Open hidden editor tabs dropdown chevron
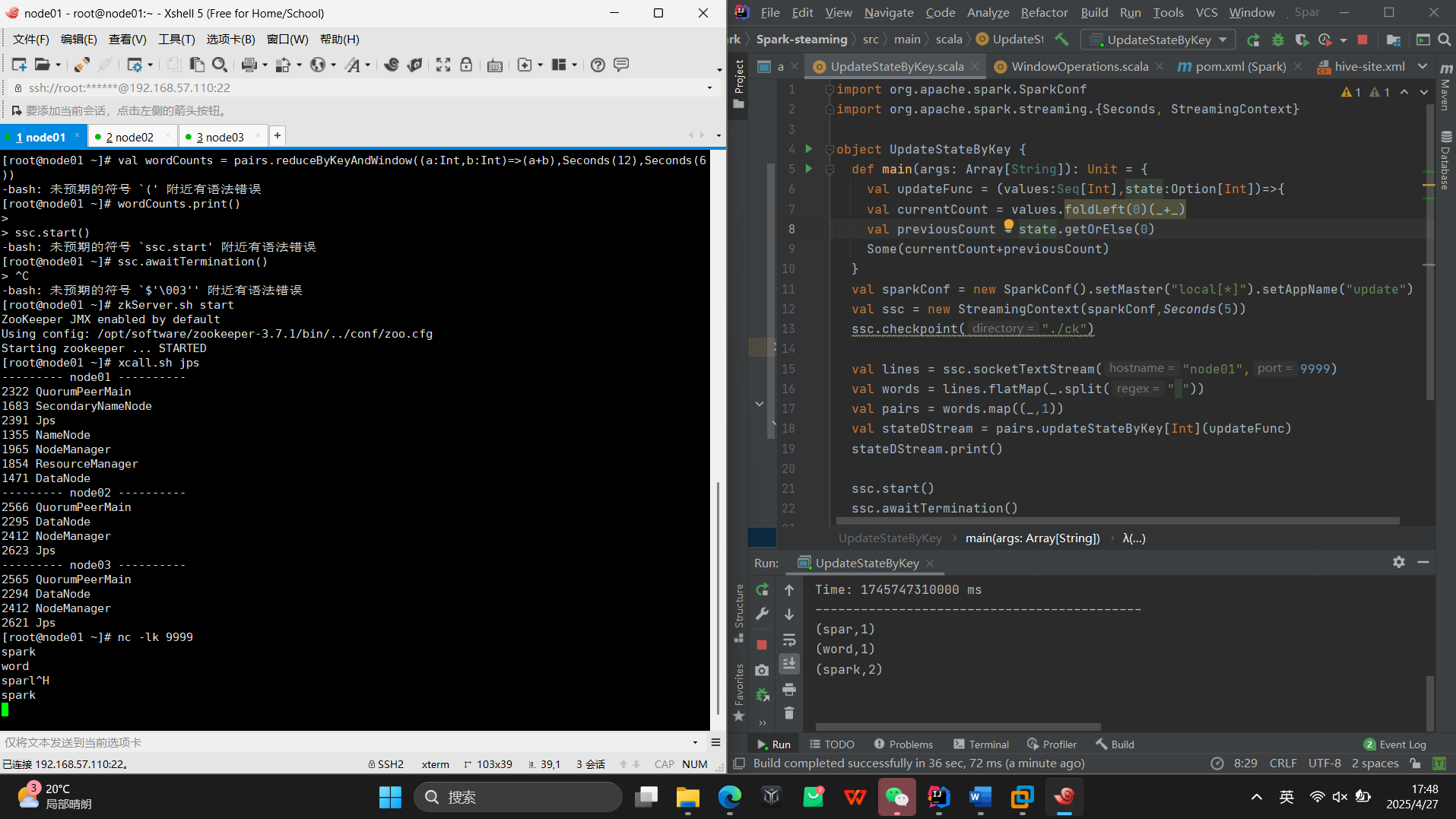The height and width of the screenshot is (819, 1456). (x=1423, y=66)
